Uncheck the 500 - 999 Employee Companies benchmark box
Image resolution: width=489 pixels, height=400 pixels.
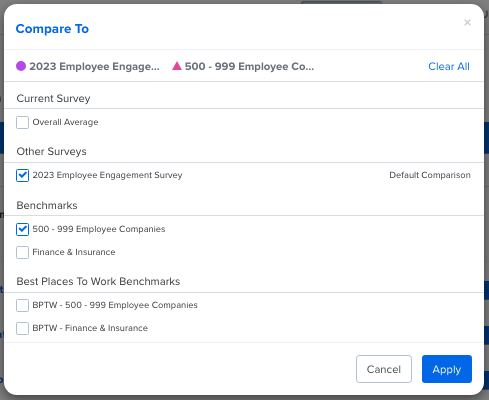click(22, 229)
